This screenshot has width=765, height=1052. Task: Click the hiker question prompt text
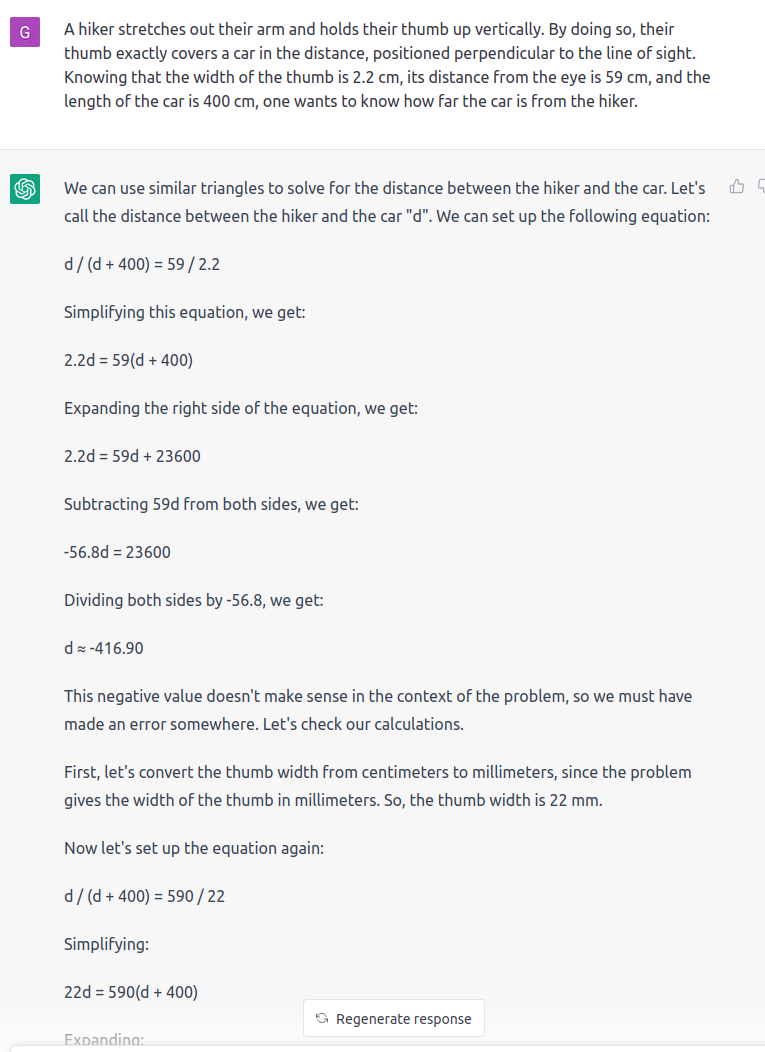(387, 65)
